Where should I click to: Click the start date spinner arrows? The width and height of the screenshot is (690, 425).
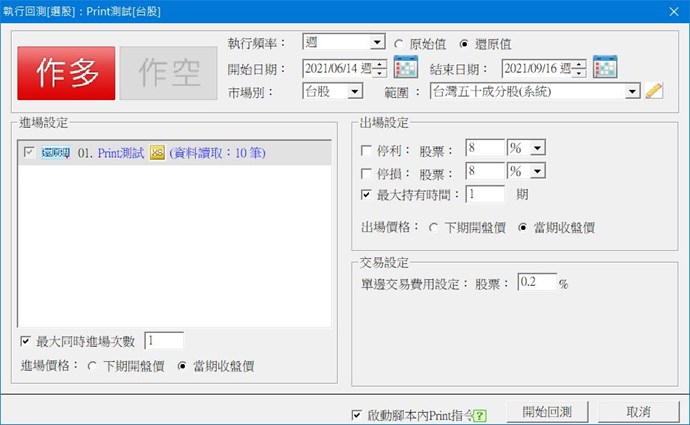click(380, 68)
